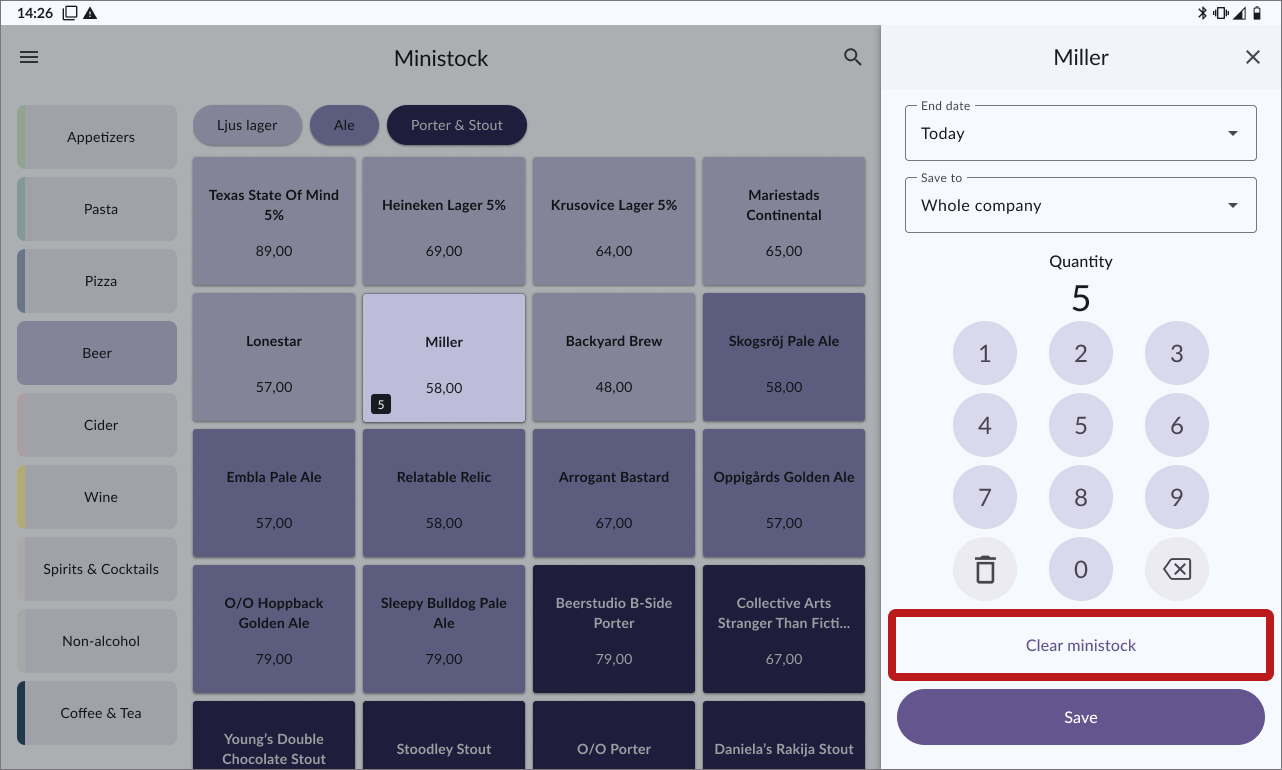1282x770 pixels.
Task: Open the Beer category
Action: [x=97, y=353]
